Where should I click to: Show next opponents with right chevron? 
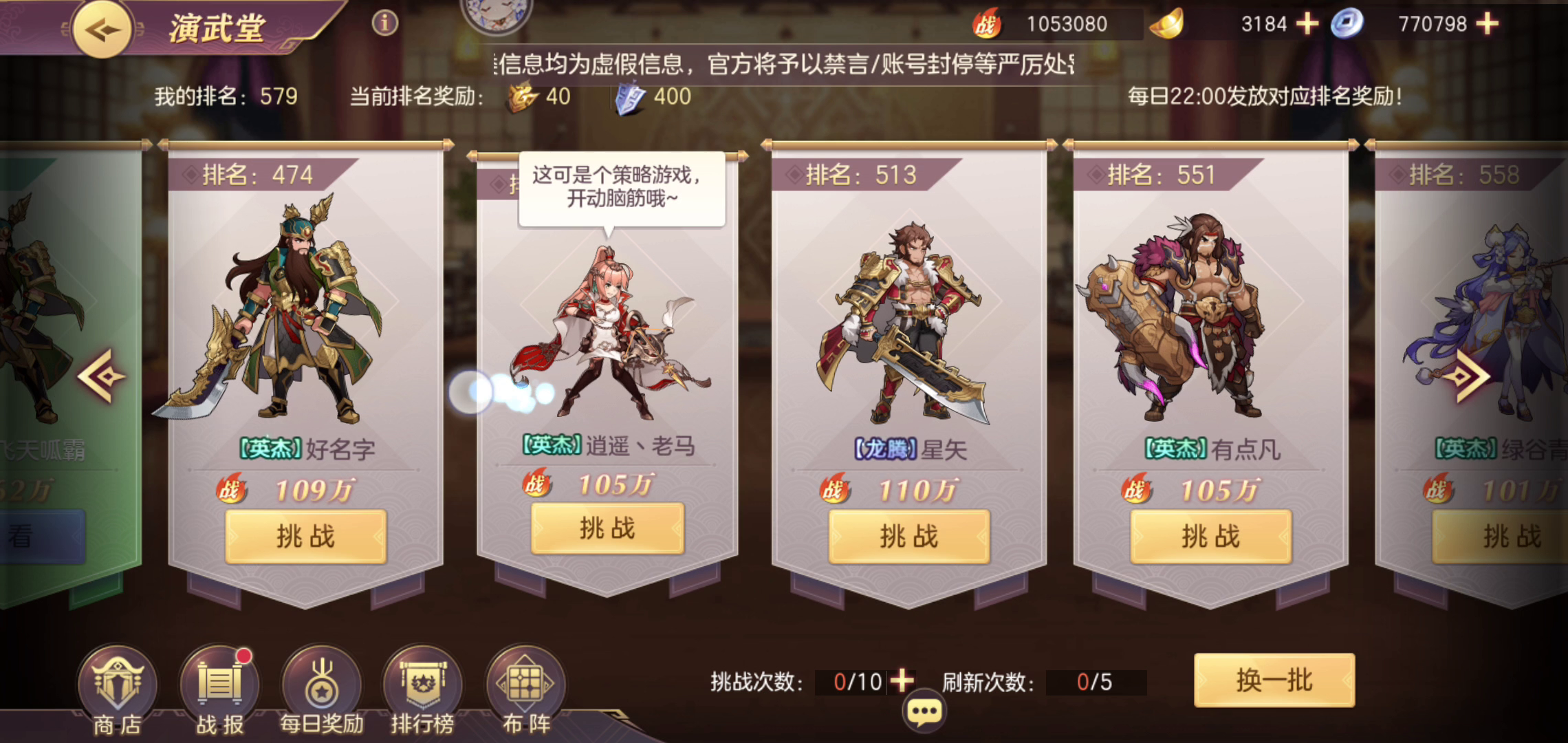tap(1468, 376)
